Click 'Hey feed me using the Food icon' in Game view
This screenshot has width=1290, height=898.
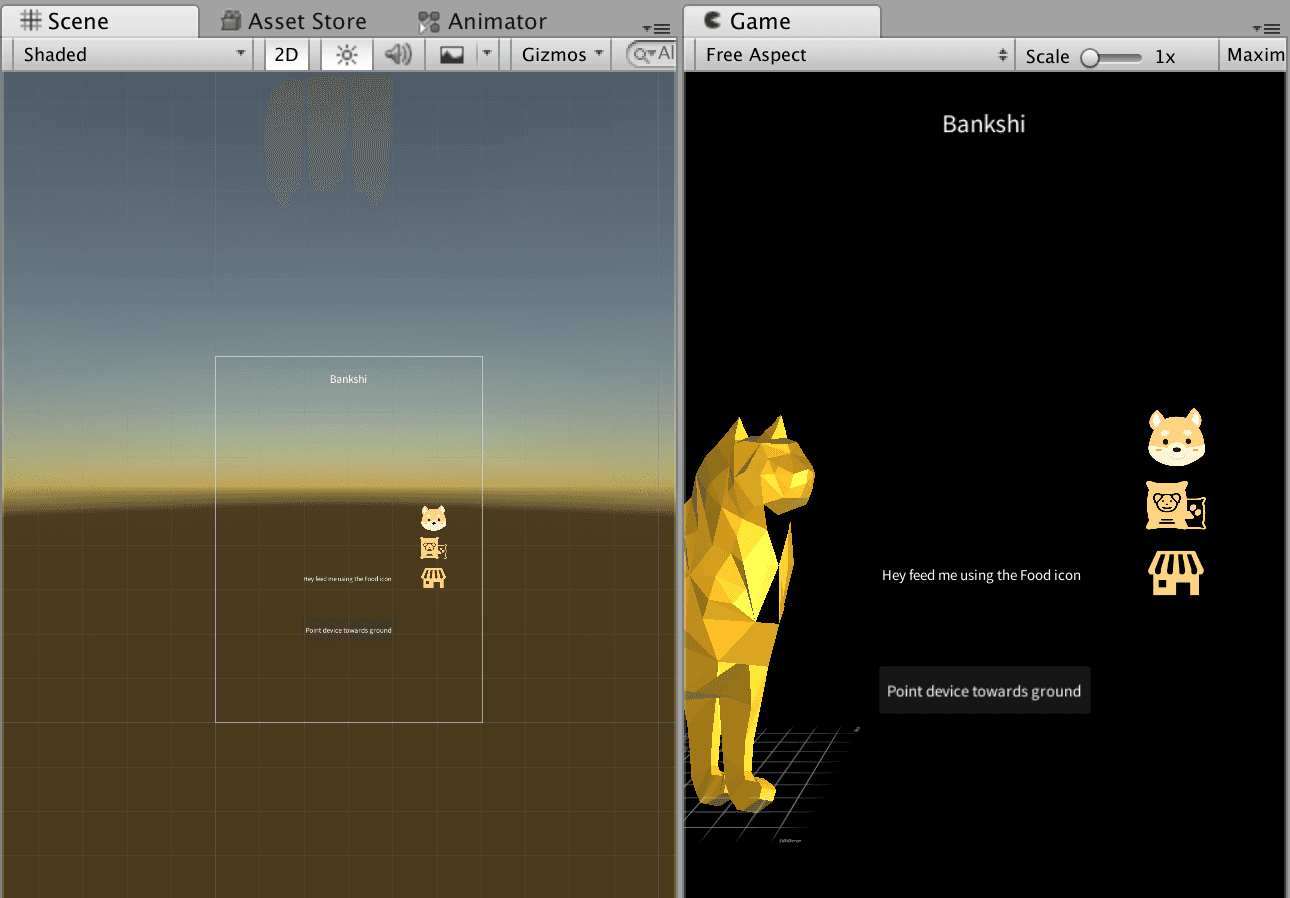coord(981,575)
